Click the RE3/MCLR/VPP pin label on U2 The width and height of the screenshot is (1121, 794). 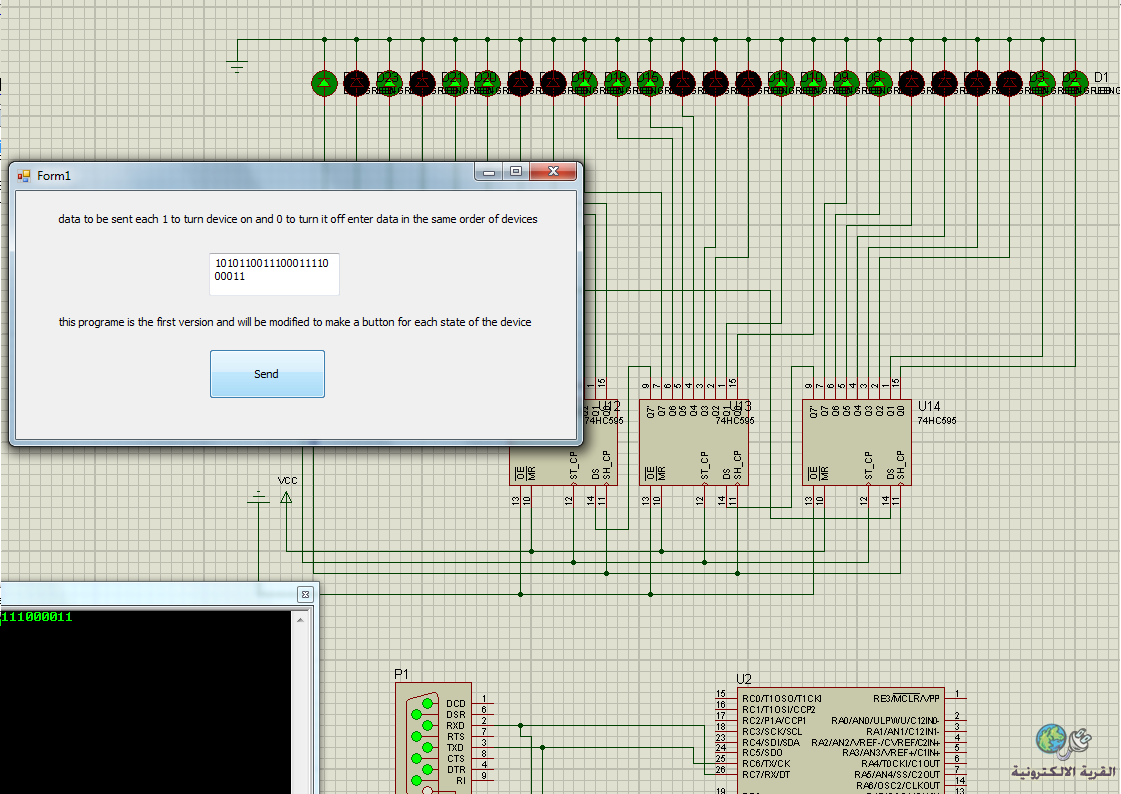(906, 698)
